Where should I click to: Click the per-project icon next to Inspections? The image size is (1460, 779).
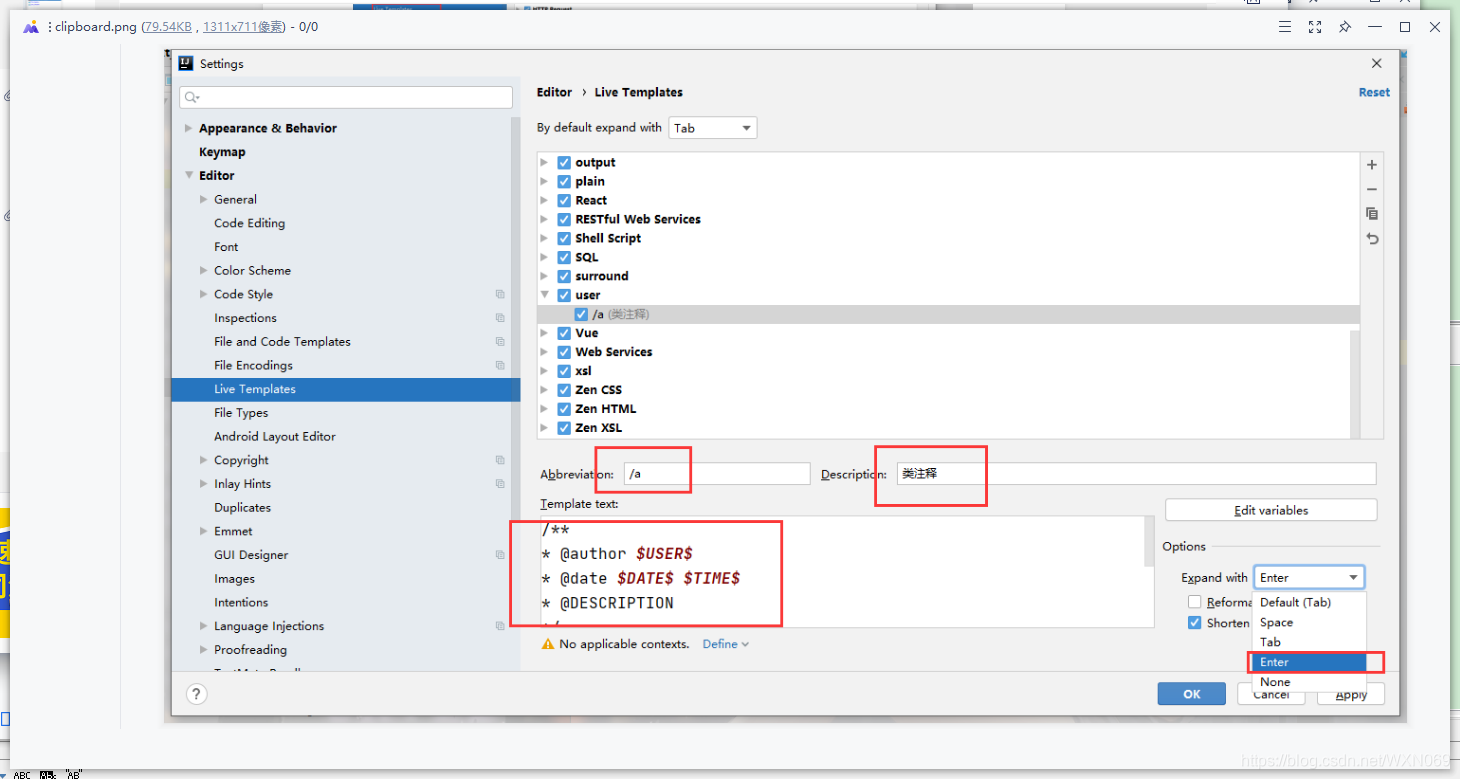point(500,318)
